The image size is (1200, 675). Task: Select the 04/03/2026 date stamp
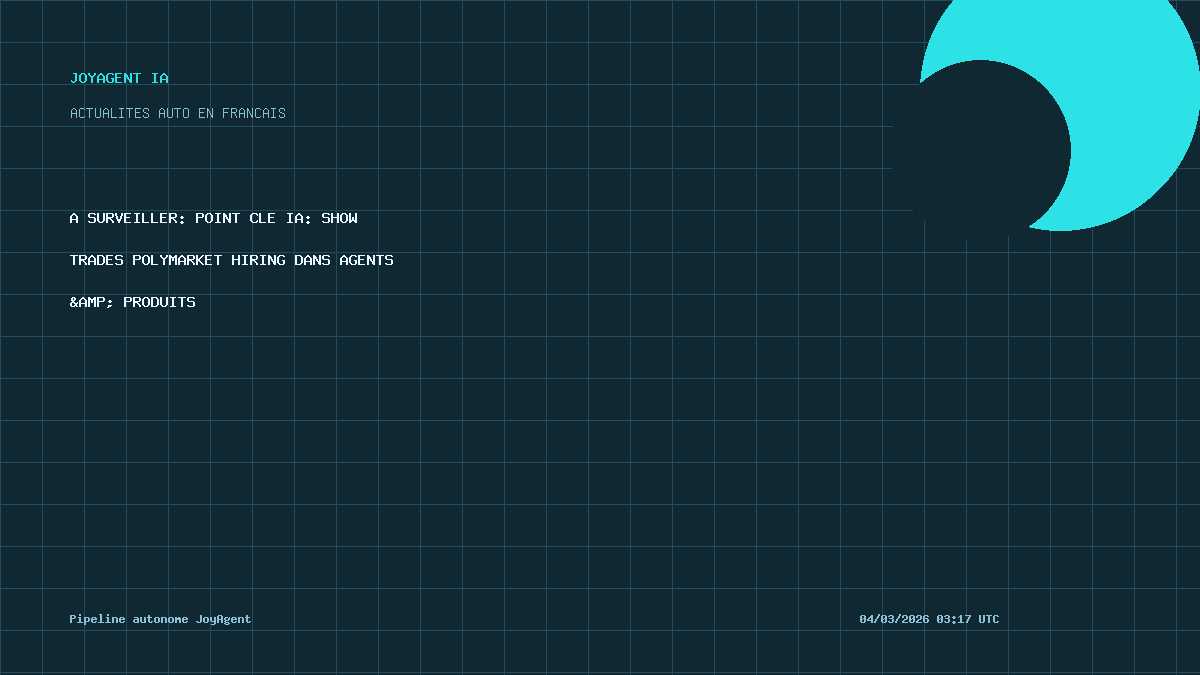pos(894,619)
